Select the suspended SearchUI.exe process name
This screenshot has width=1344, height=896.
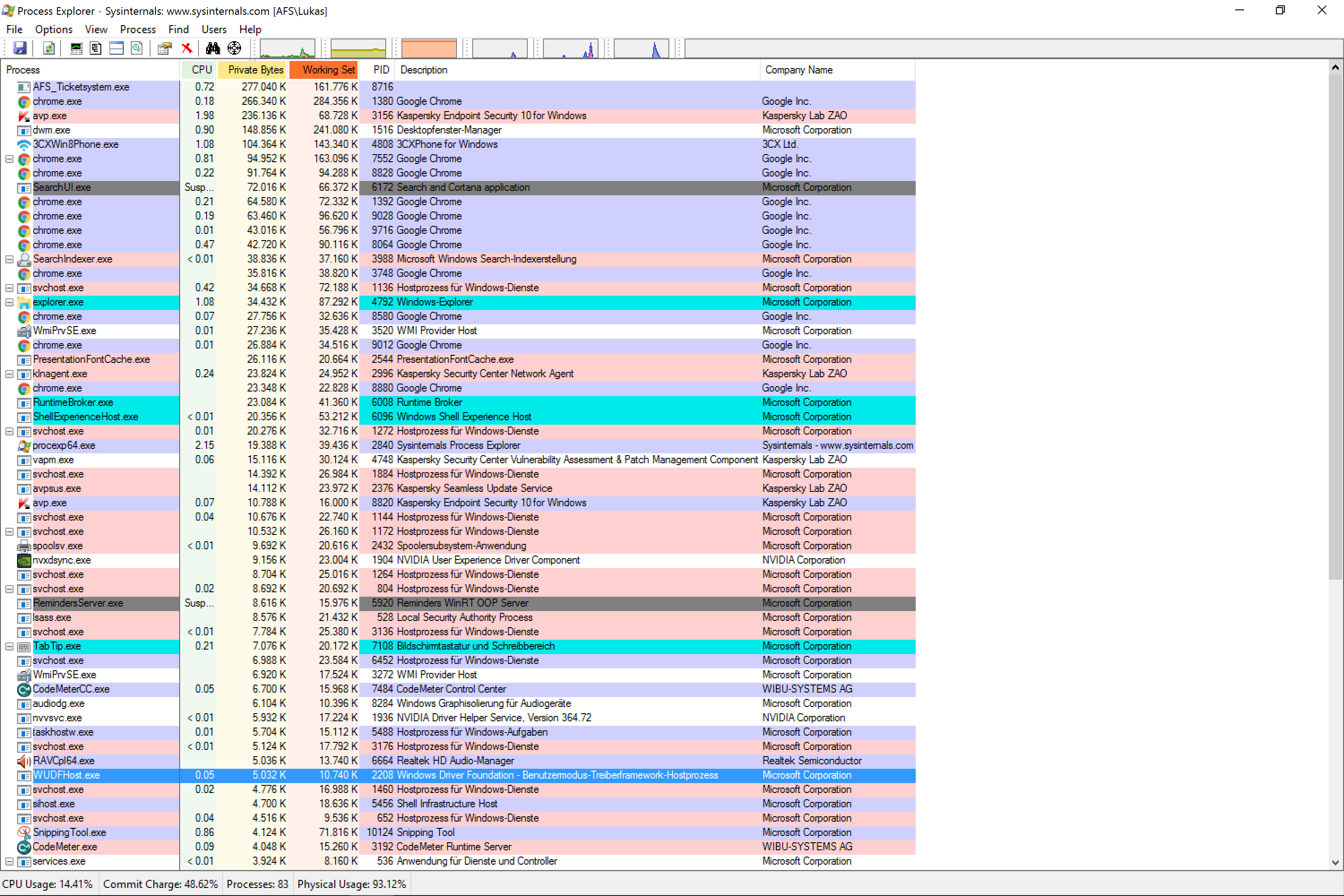pyautogui.click(x=62, y=187)
